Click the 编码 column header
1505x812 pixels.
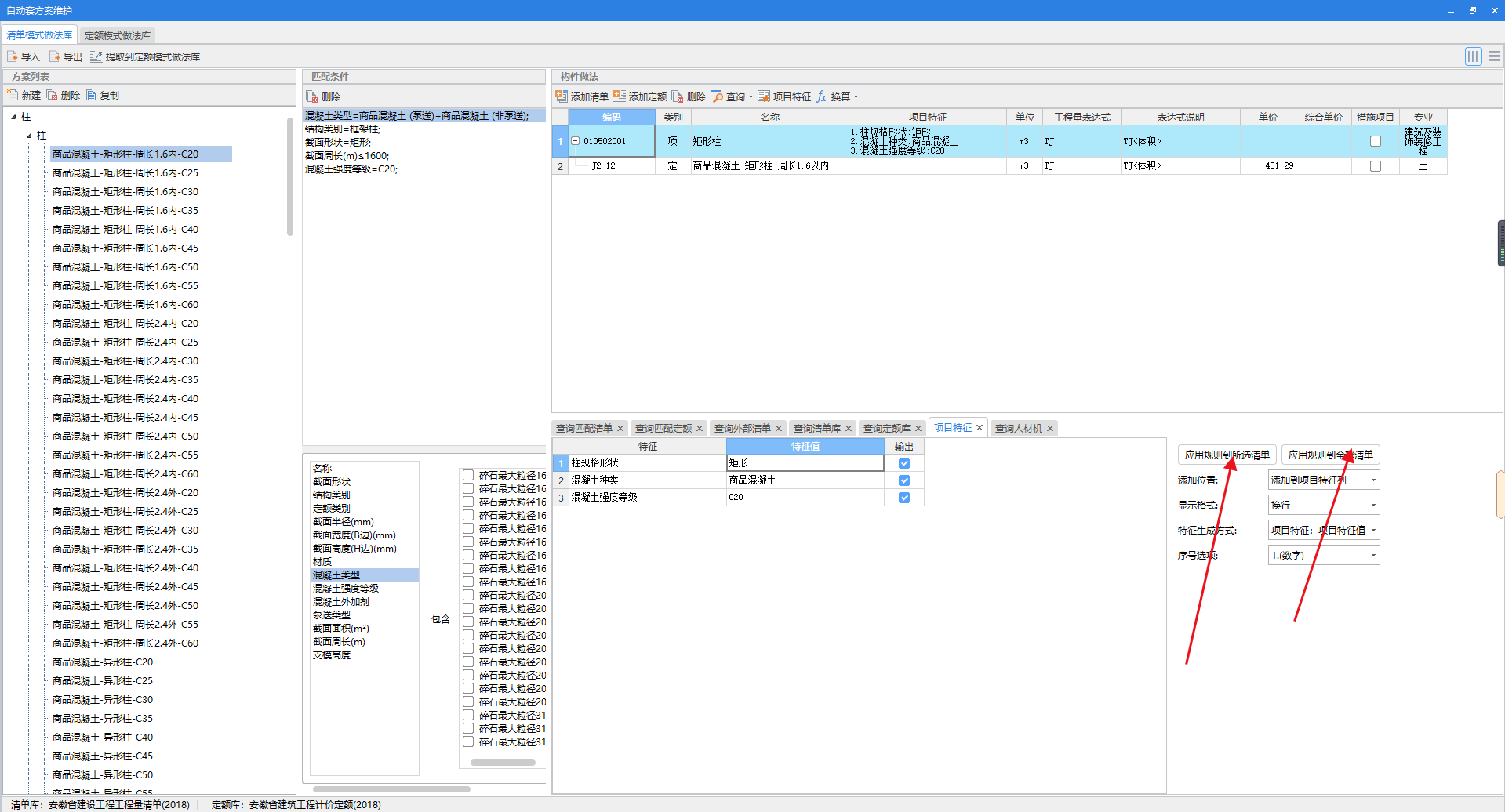612,117
